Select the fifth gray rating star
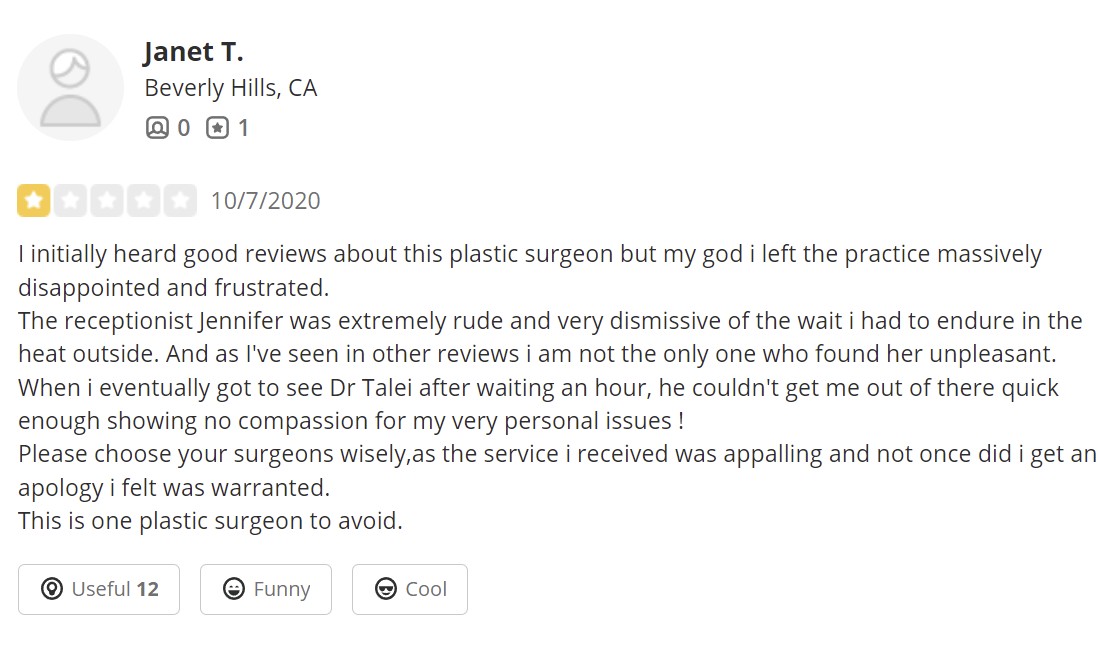 click(x=180, y=200)
